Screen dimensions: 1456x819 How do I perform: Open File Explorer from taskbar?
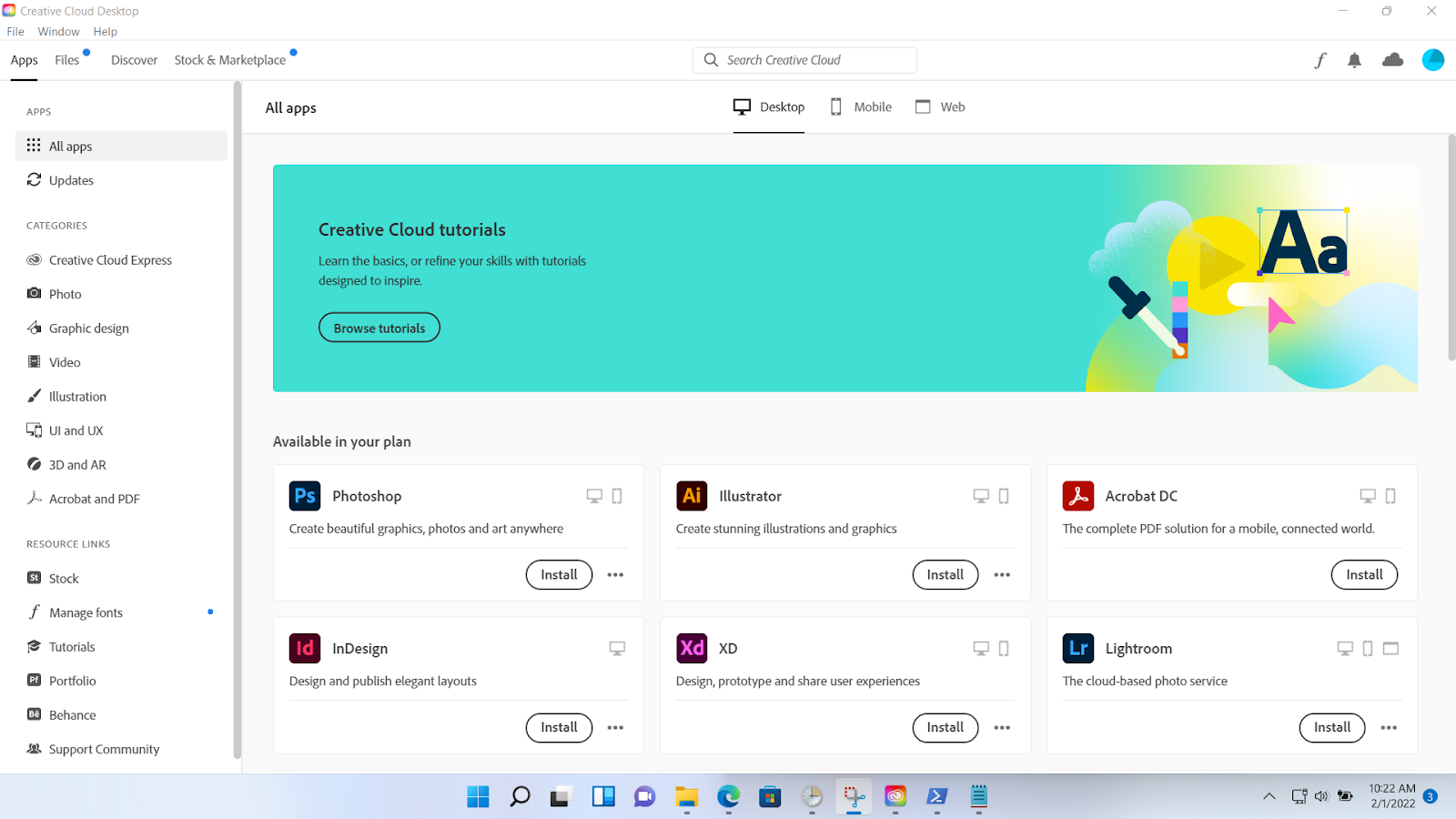pyautogui.click(x=686, y=797)
